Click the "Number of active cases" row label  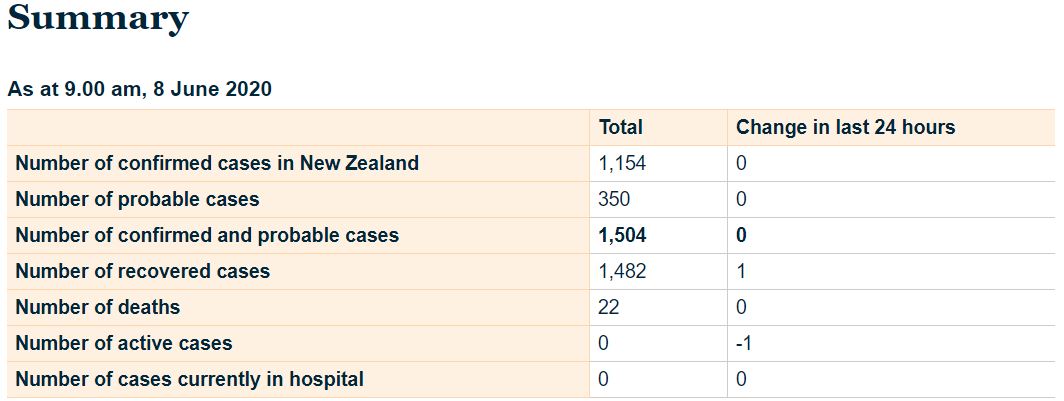pos(124,343)
